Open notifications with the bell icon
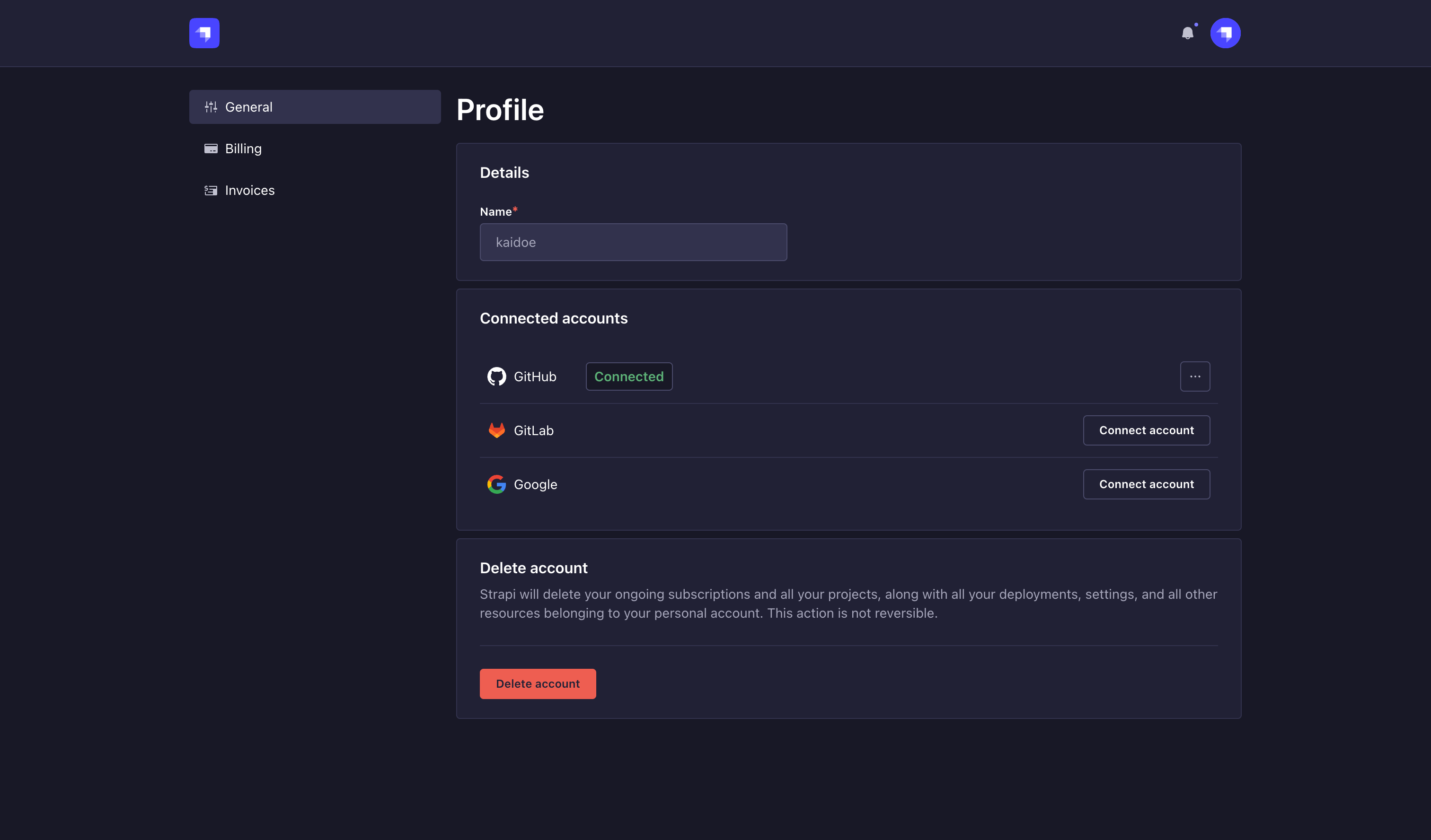The image size is (1431, 840). [x=1187, y=33]
